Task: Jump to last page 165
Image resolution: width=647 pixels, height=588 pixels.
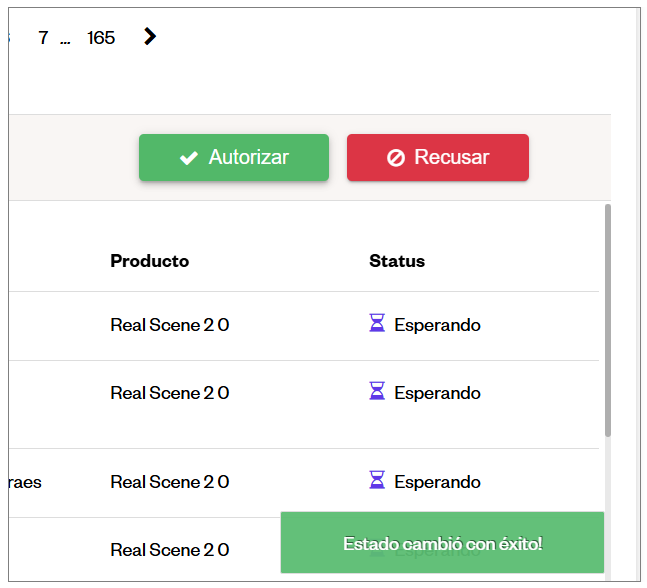Action: pos(101,38)
